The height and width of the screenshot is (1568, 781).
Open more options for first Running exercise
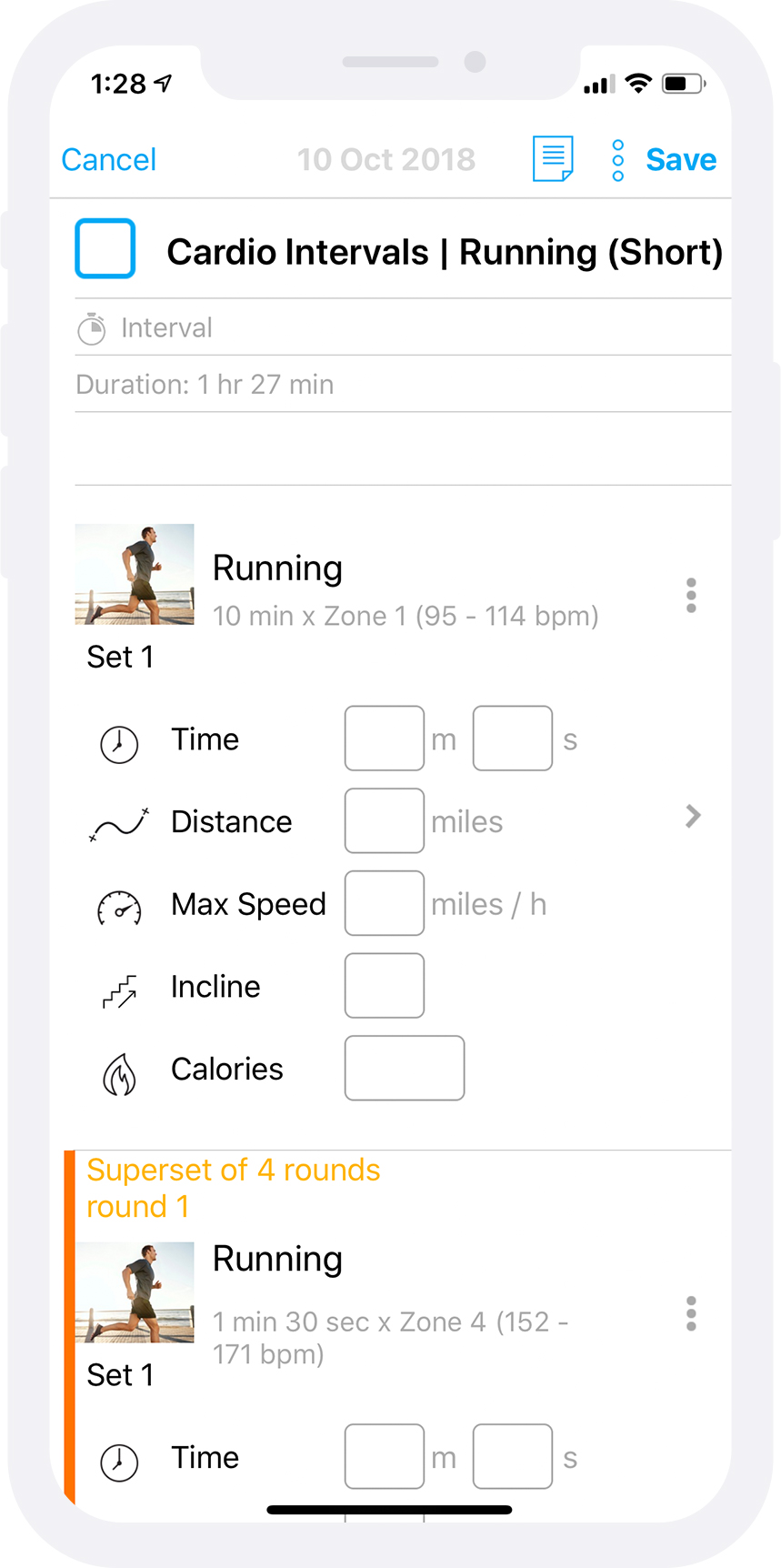pyautogui.click(x=691, y=596)
